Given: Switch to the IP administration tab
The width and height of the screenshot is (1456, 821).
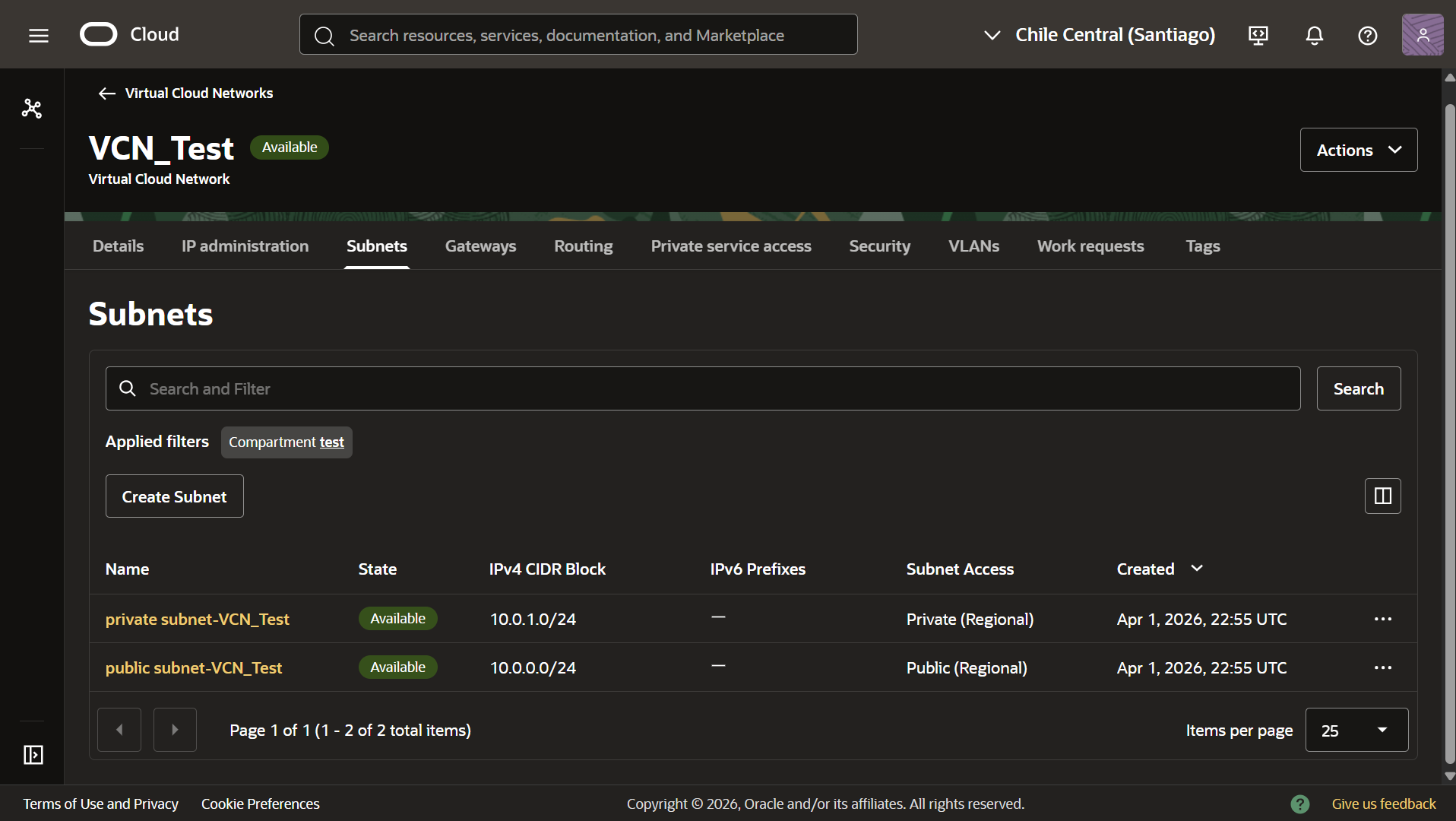Looking at the screenshot, I should (x=245, y=246).
